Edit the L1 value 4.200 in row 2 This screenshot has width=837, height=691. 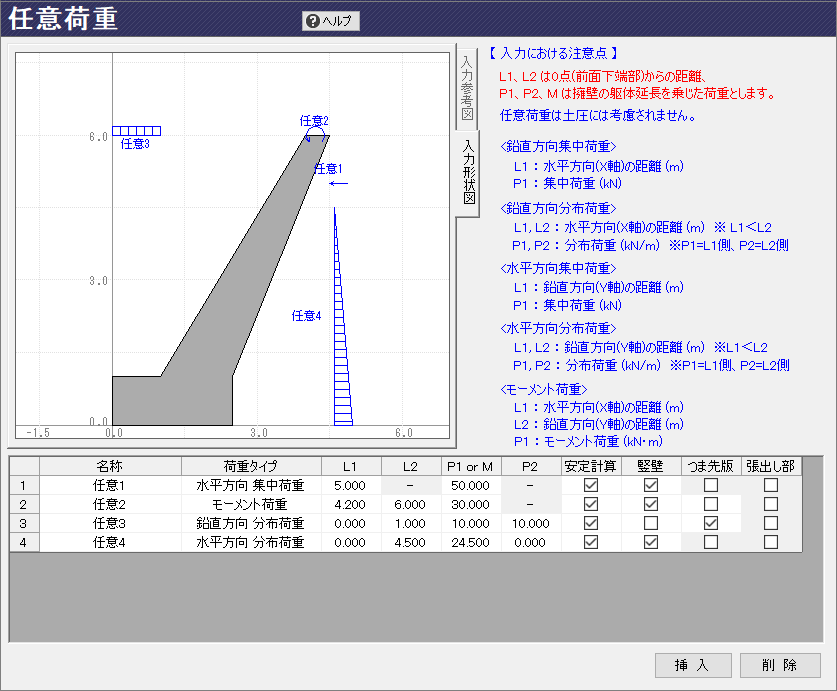(x=351, y=504)
